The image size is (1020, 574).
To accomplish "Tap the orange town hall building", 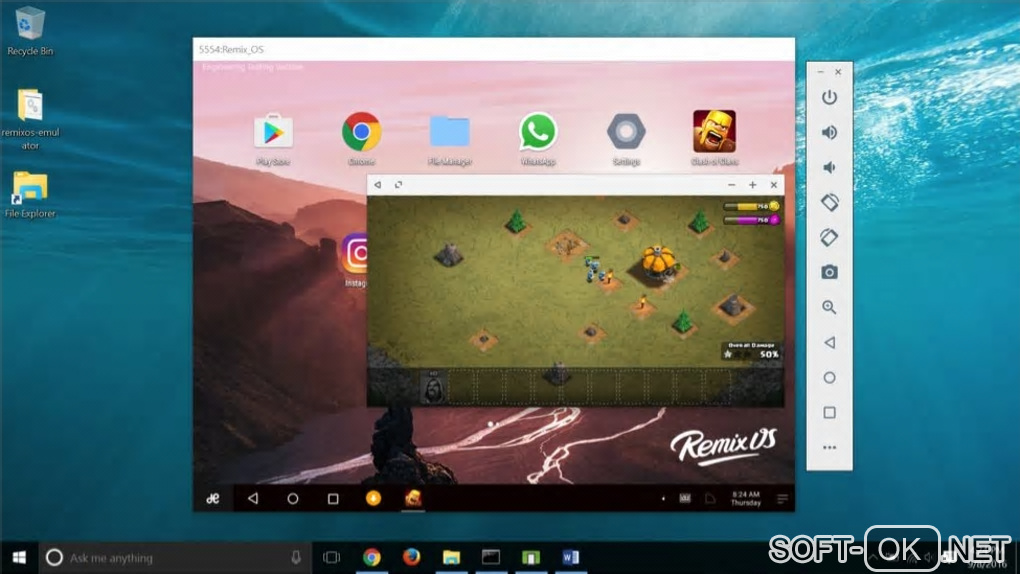I will [x=658, y=264].
